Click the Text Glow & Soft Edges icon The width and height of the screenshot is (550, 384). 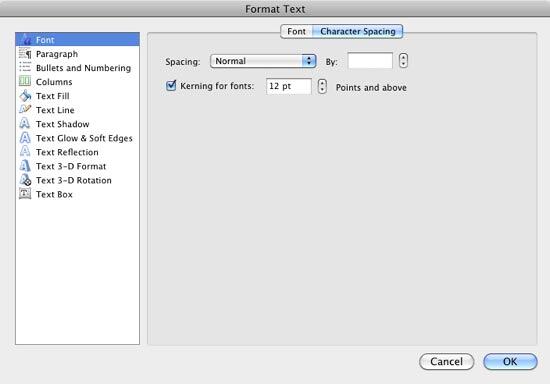pos(25,137)
